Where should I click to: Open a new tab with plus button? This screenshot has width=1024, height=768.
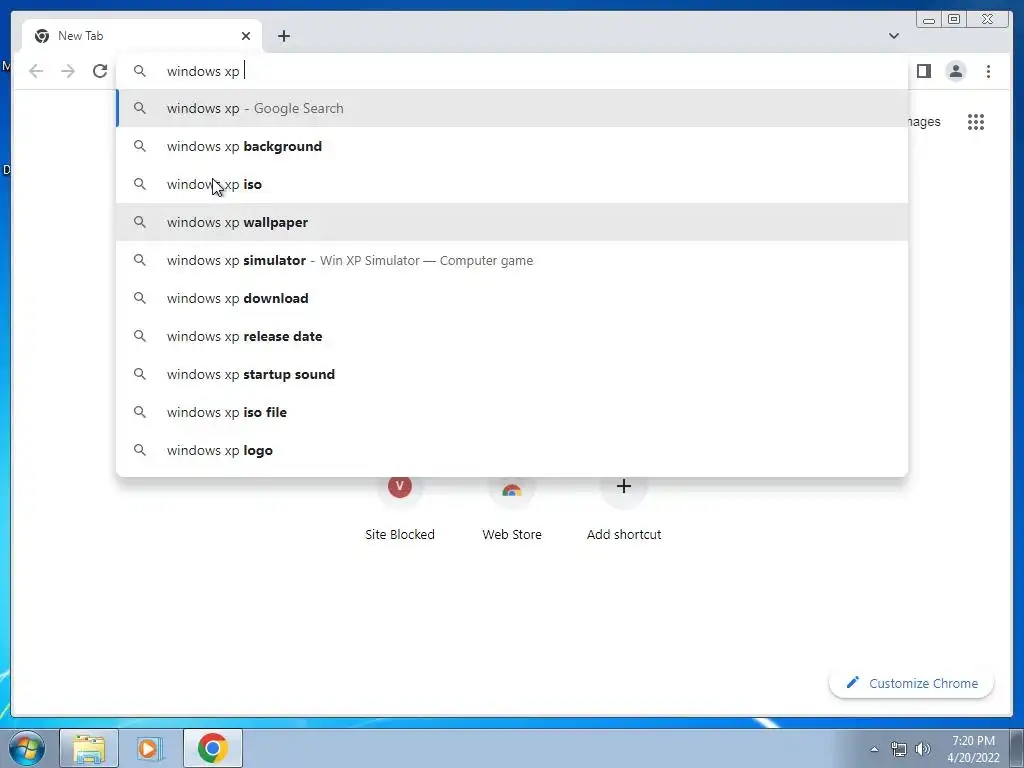point(283,36)
